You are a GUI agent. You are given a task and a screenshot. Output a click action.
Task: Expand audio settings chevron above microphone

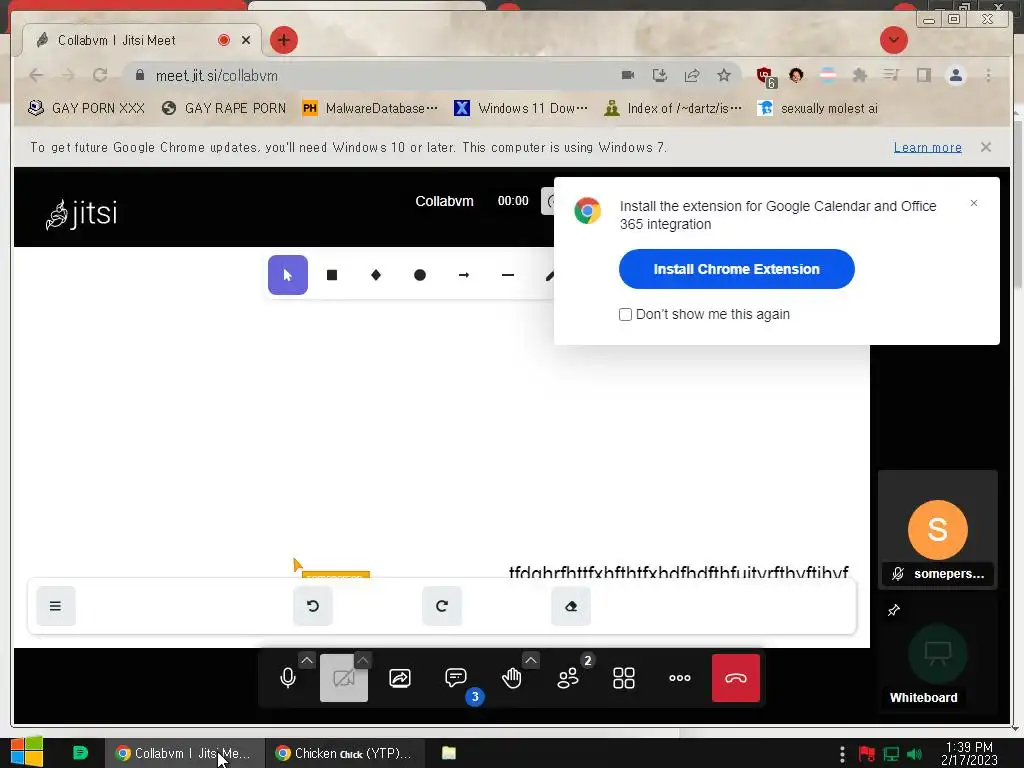pyautogui.click(x=307, y=660)
